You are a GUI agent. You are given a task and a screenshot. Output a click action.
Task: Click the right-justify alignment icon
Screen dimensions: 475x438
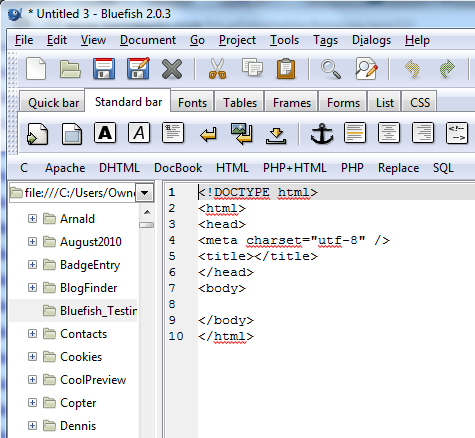coord(423,133)
